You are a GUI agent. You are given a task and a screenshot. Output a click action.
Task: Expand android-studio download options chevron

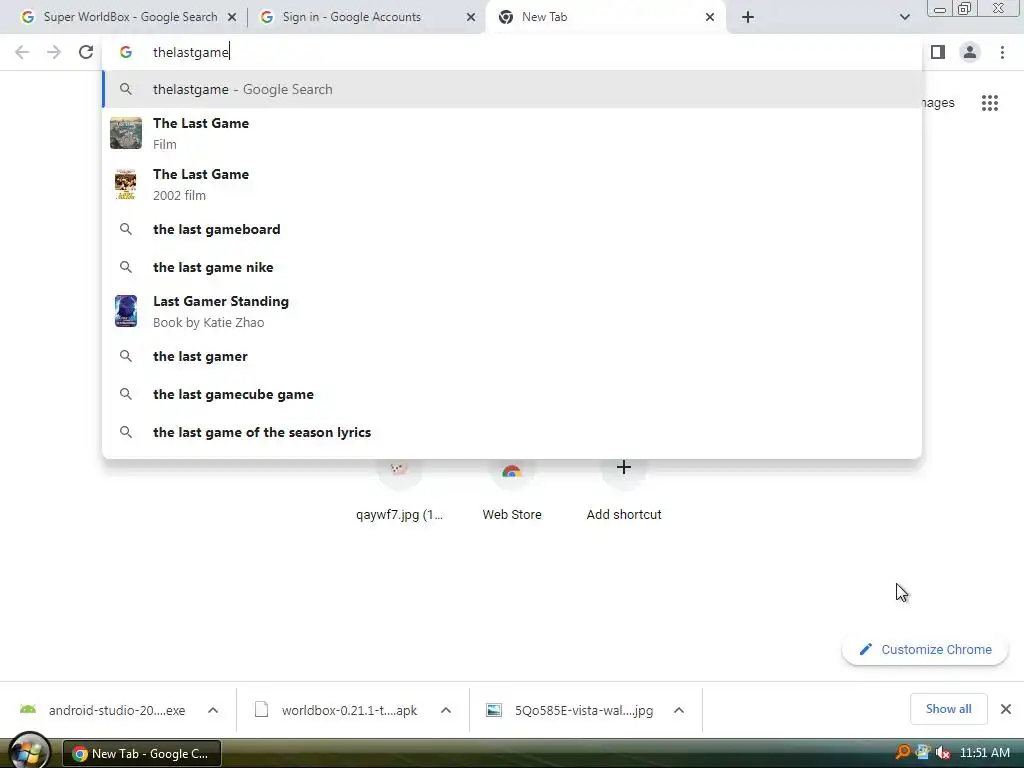point(213,710)
